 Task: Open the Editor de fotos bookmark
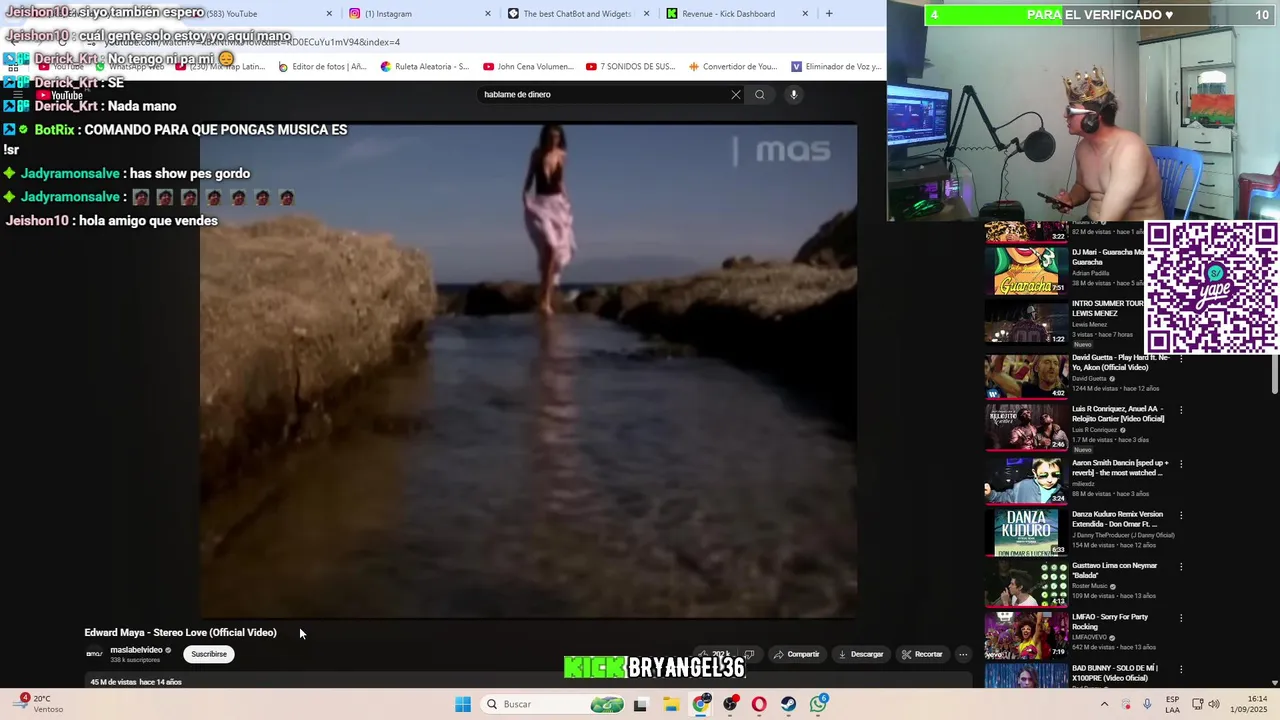(x=323, y=67)
